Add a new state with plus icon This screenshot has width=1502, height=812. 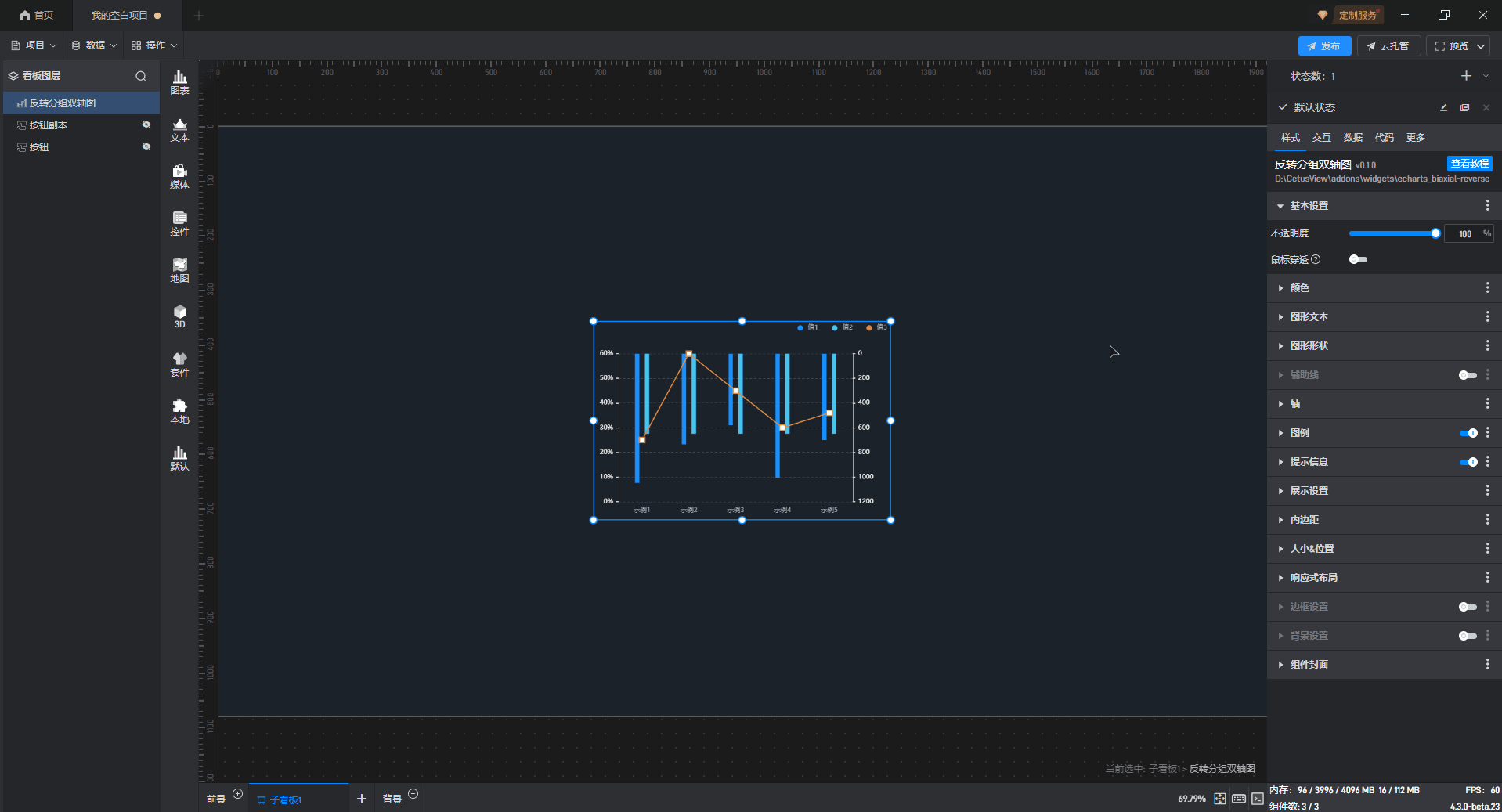coord(1466,76)
